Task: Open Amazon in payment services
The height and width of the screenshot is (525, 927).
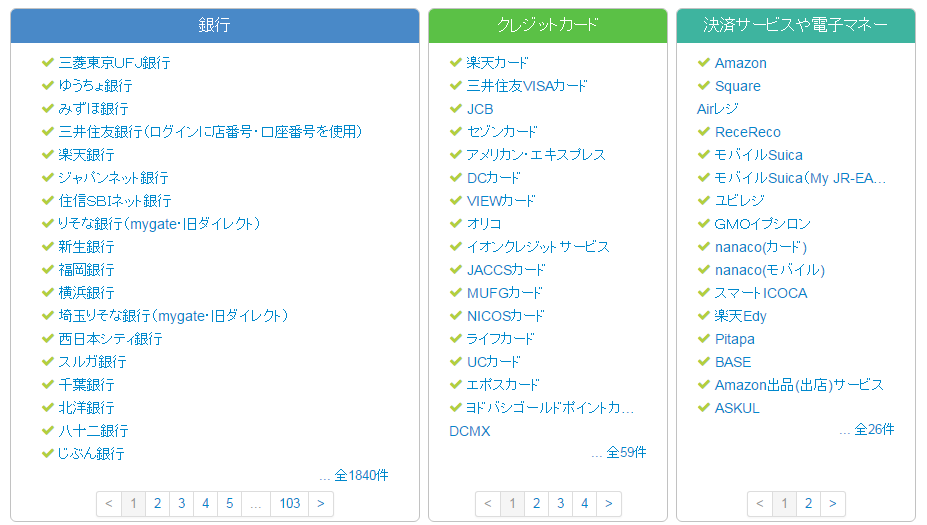Action: click(x=740, y=63)
